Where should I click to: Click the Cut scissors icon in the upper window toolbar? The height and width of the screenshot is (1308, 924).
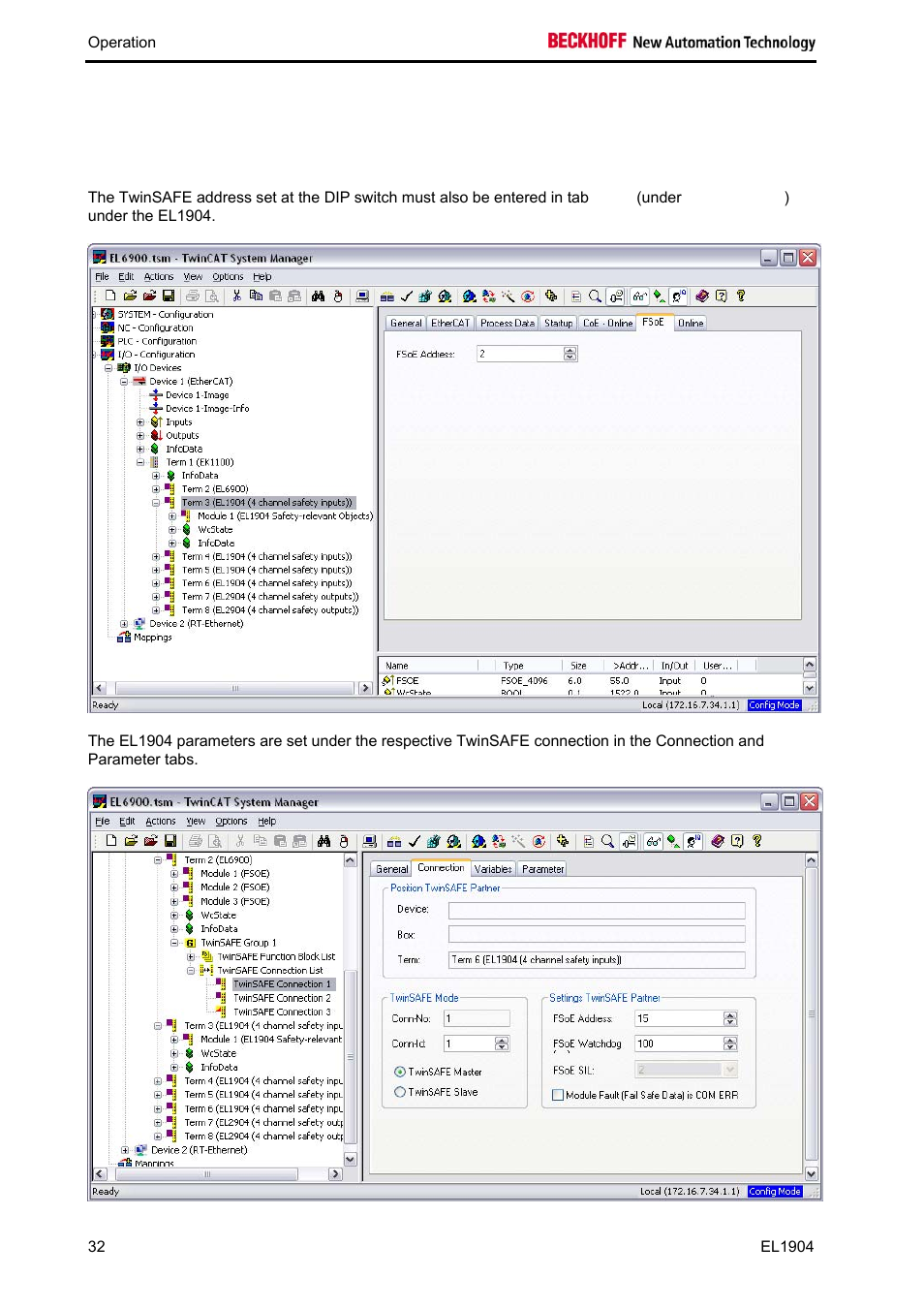pos(236,296)
